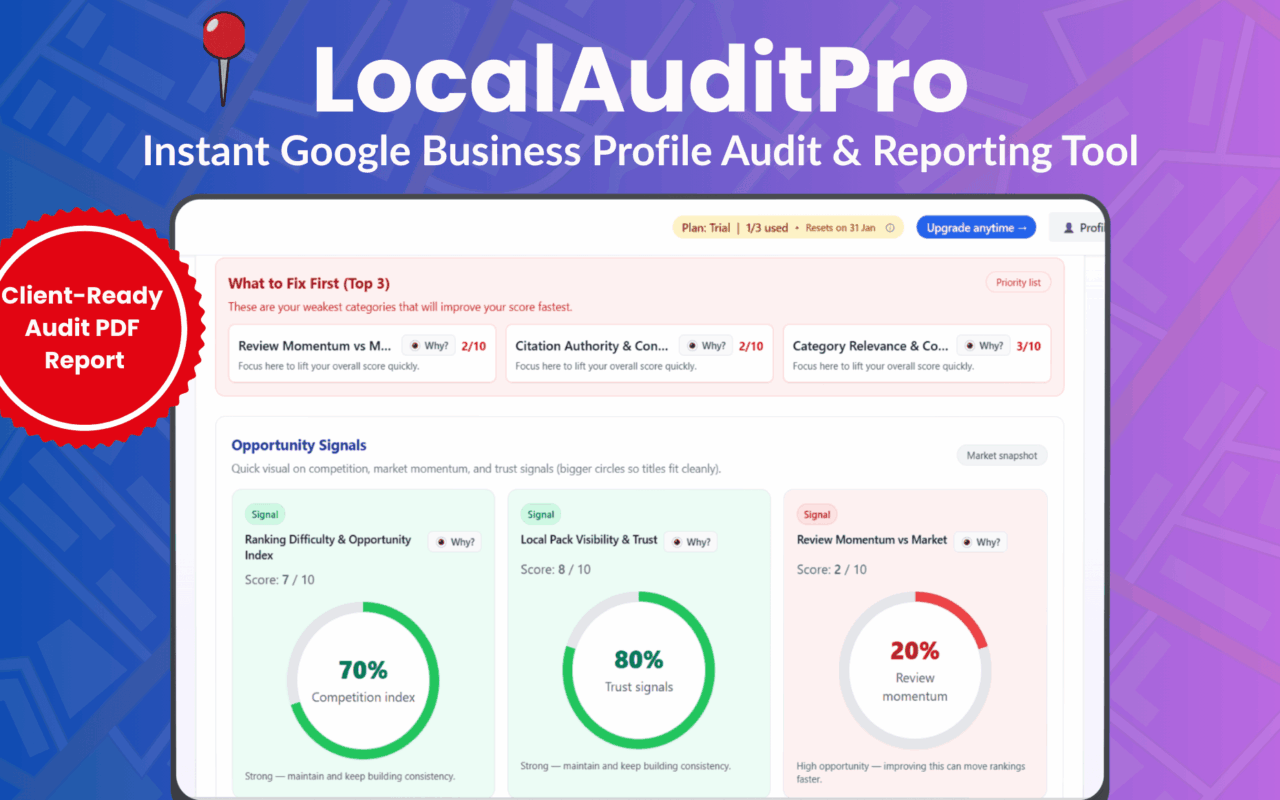Click the Signal tag on Ranking Difficulty card
The height and width of the screenshot is (800, 1280).
tap(265, 515)
